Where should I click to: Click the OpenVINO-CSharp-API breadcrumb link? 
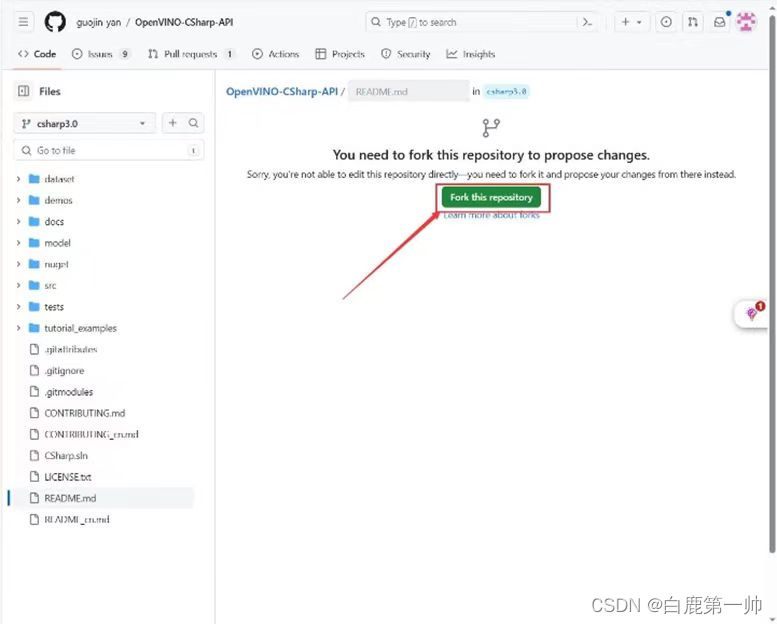281,92
